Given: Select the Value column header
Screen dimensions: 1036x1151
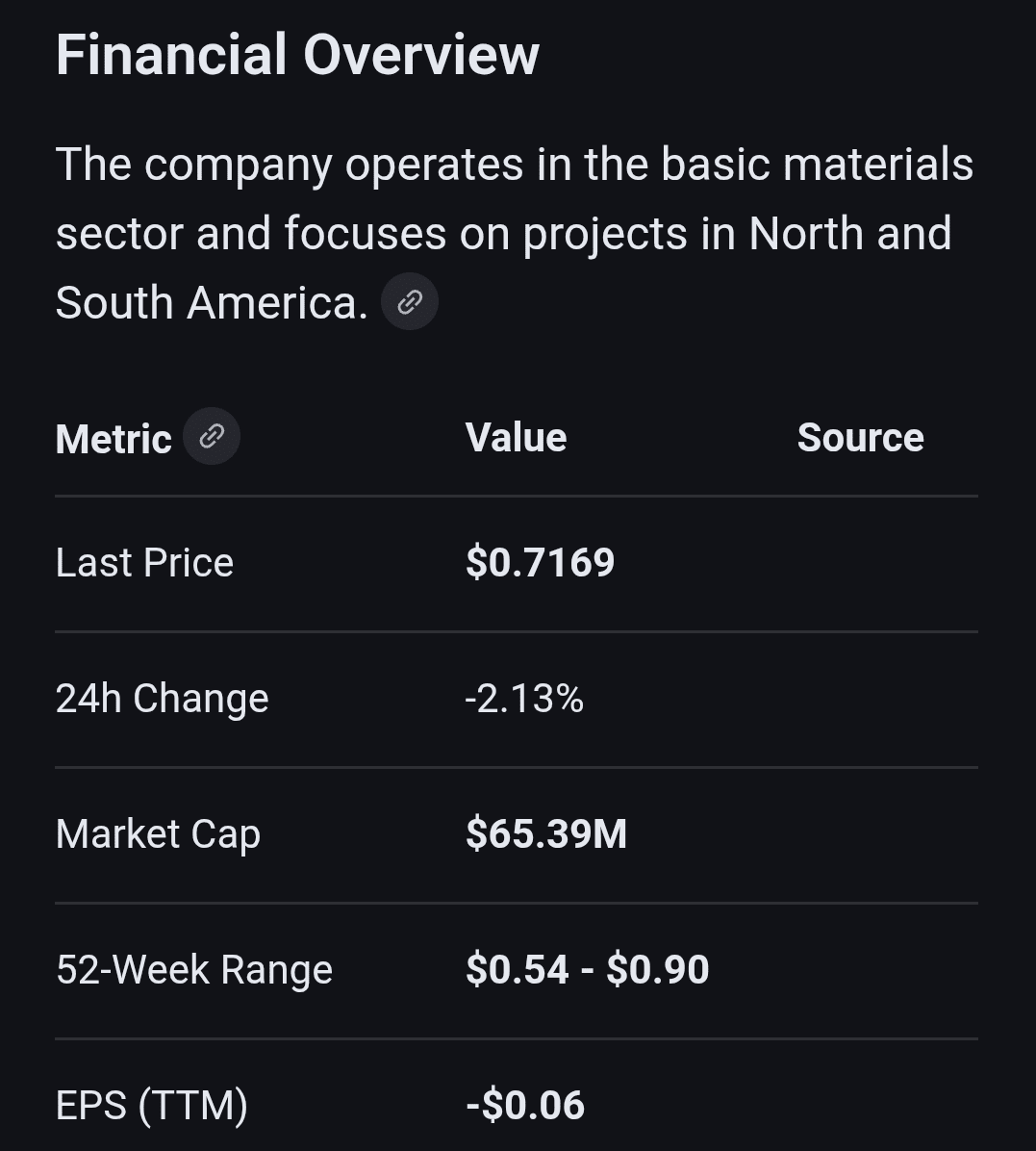Looking at the screenshot, I should pyautogui.click(x=516, y=438).
